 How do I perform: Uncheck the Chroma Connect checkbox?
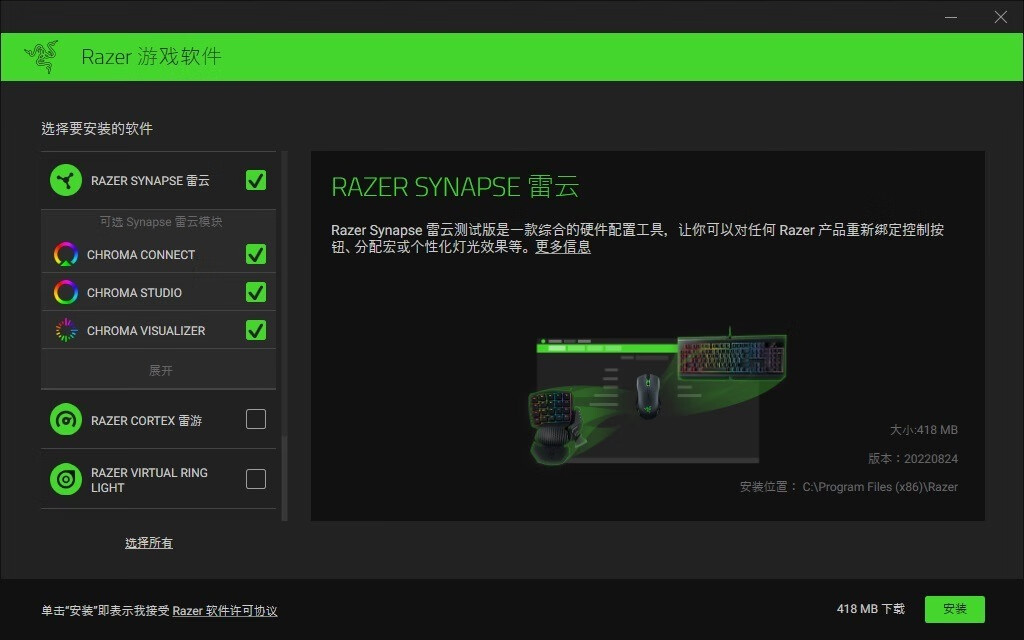(x=256, y=254)
